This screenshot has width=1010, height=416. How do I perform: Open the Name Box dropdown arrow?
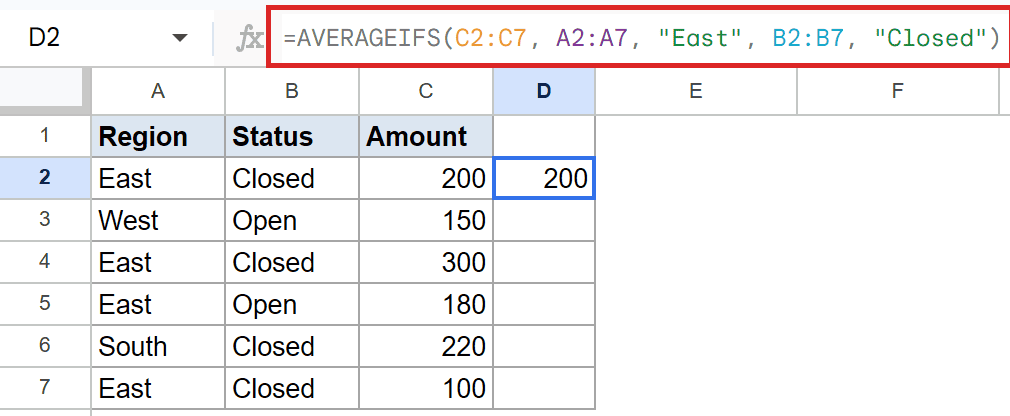pos(180,38)
